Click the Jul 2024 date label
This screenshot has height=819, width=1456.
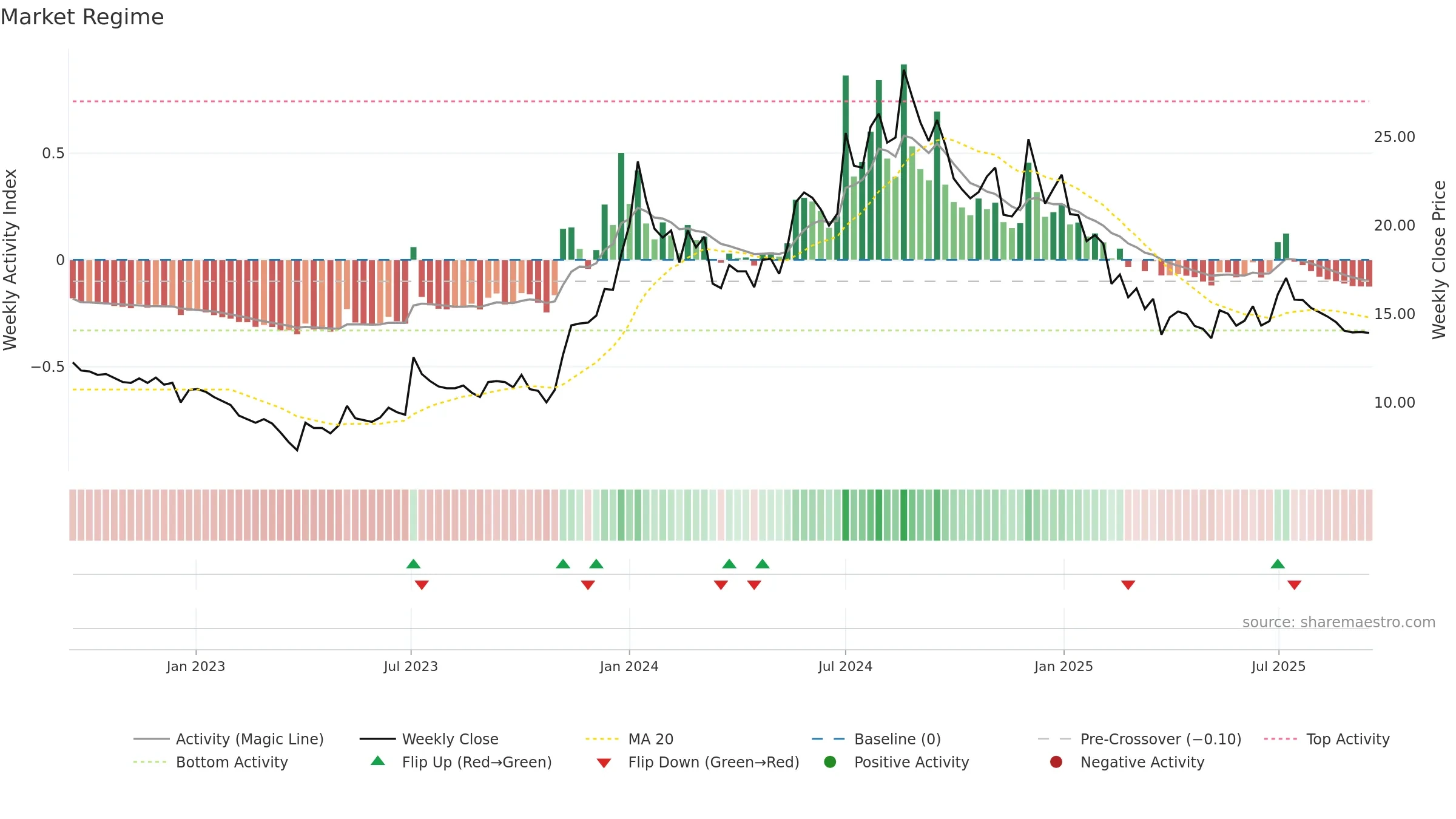point(845,666)
